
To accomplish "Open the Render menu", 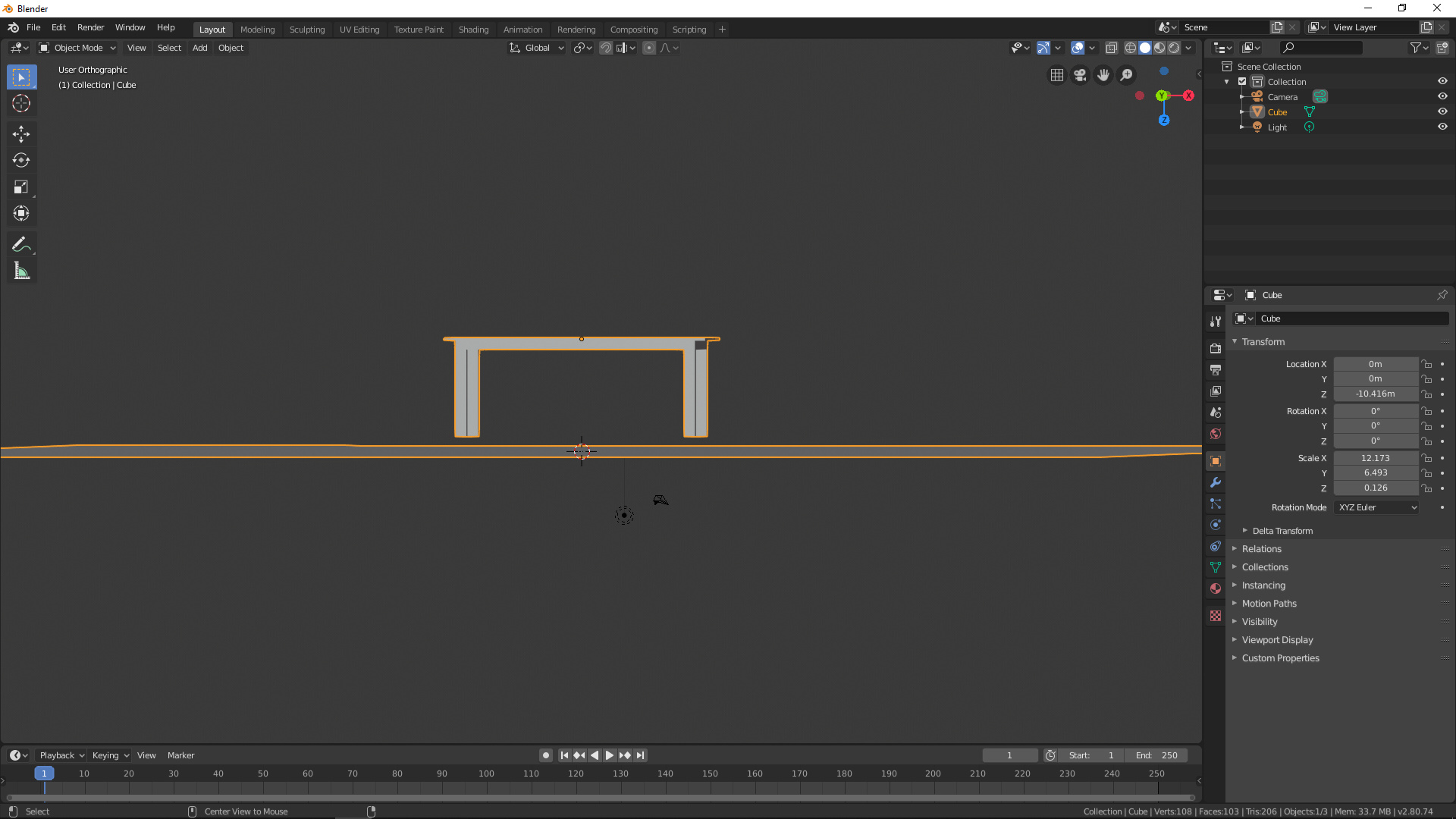I will (90, 27).
